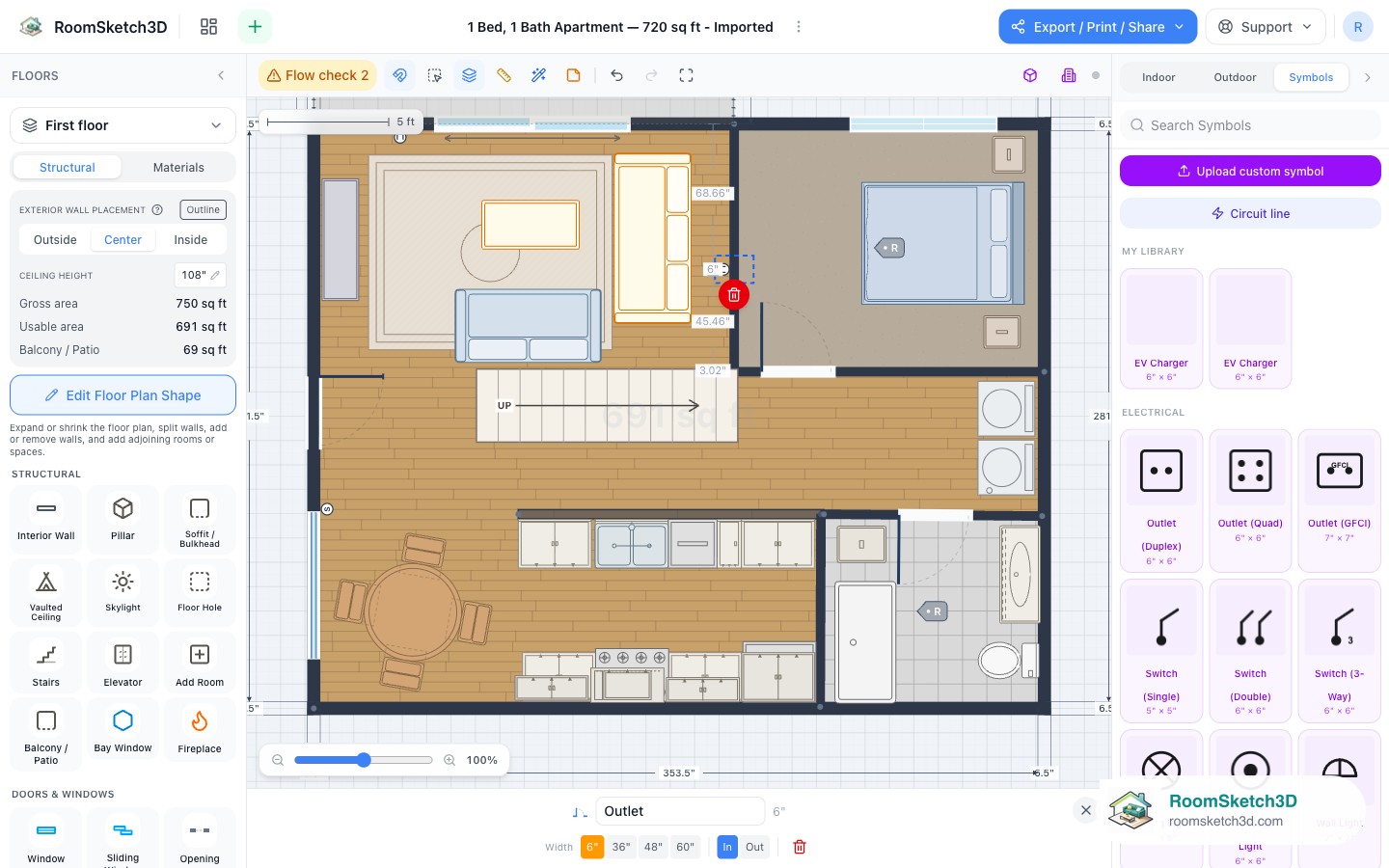This screenshot has width=1389, height=868.
Task: Open project title options menu
Action: tap(798, 27)
